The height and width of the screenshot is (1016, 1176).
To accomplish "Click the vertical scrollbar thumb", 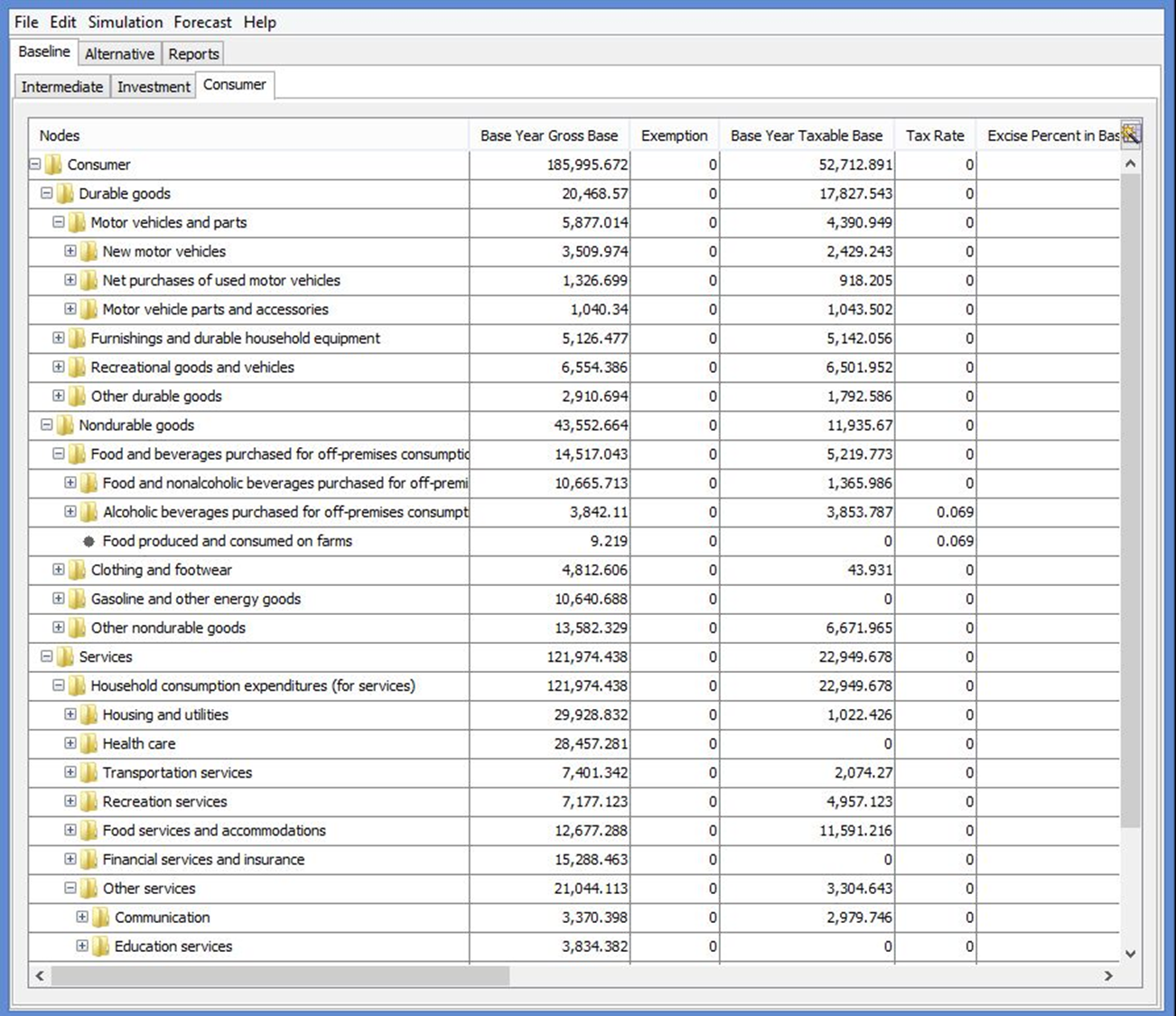I will pos(1130,500).
